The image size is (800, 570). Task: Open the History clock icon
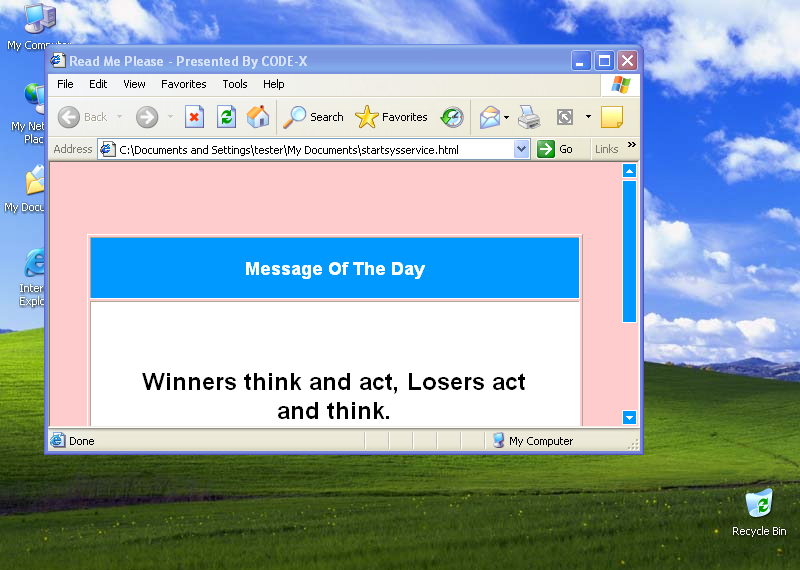pyautogui.click(x=452, y=117)
